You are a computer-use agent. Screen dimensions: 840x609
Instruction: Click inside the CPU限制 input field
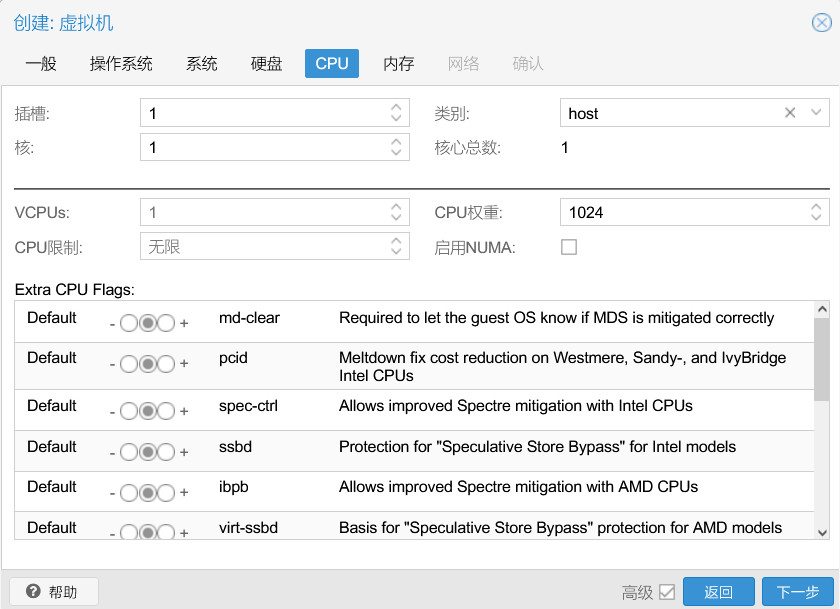tap(260, 246)
